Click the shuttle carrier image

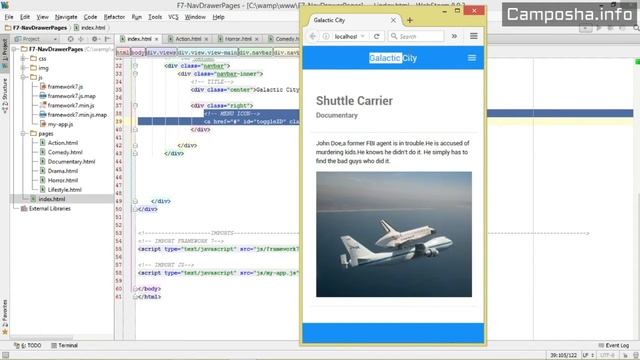[394, 234]
